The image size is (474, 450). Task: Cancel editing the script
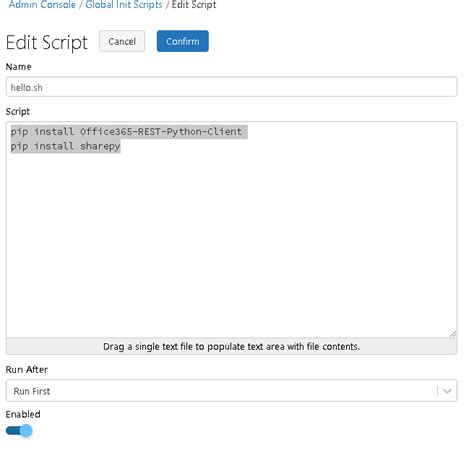(x=122, y=41)
